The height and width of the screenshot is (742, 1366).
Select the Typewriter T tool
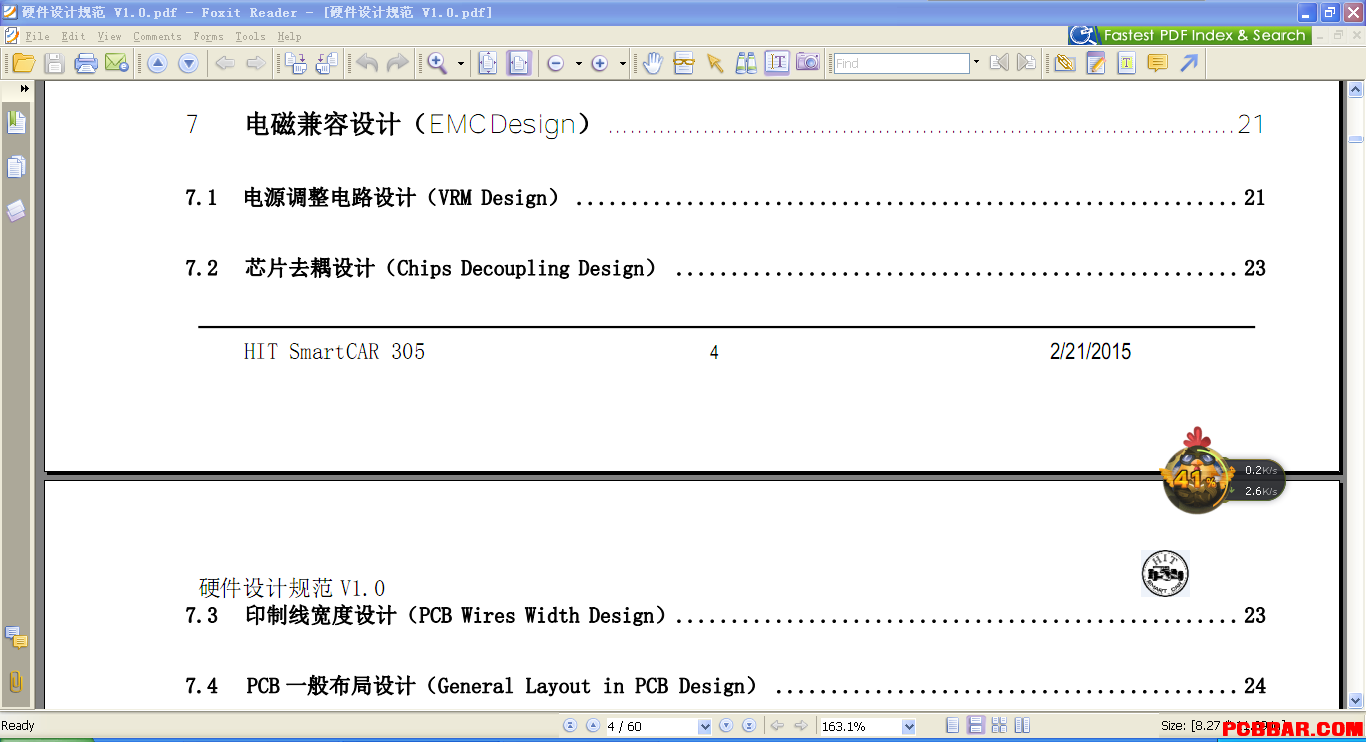tap(1127, 63)
